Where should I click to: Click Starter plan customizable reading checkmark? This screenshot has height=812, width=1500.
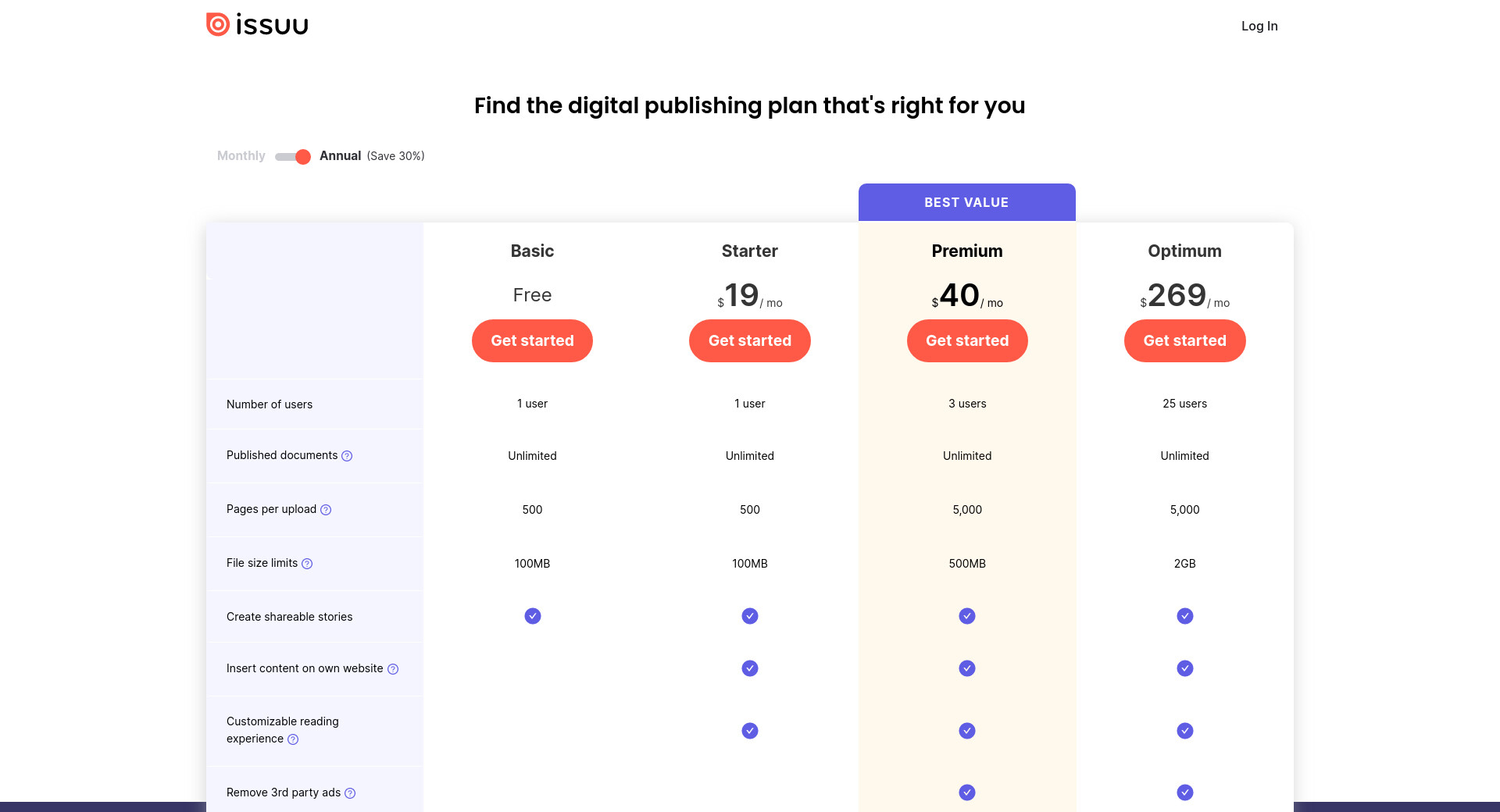tap(749, 731)
